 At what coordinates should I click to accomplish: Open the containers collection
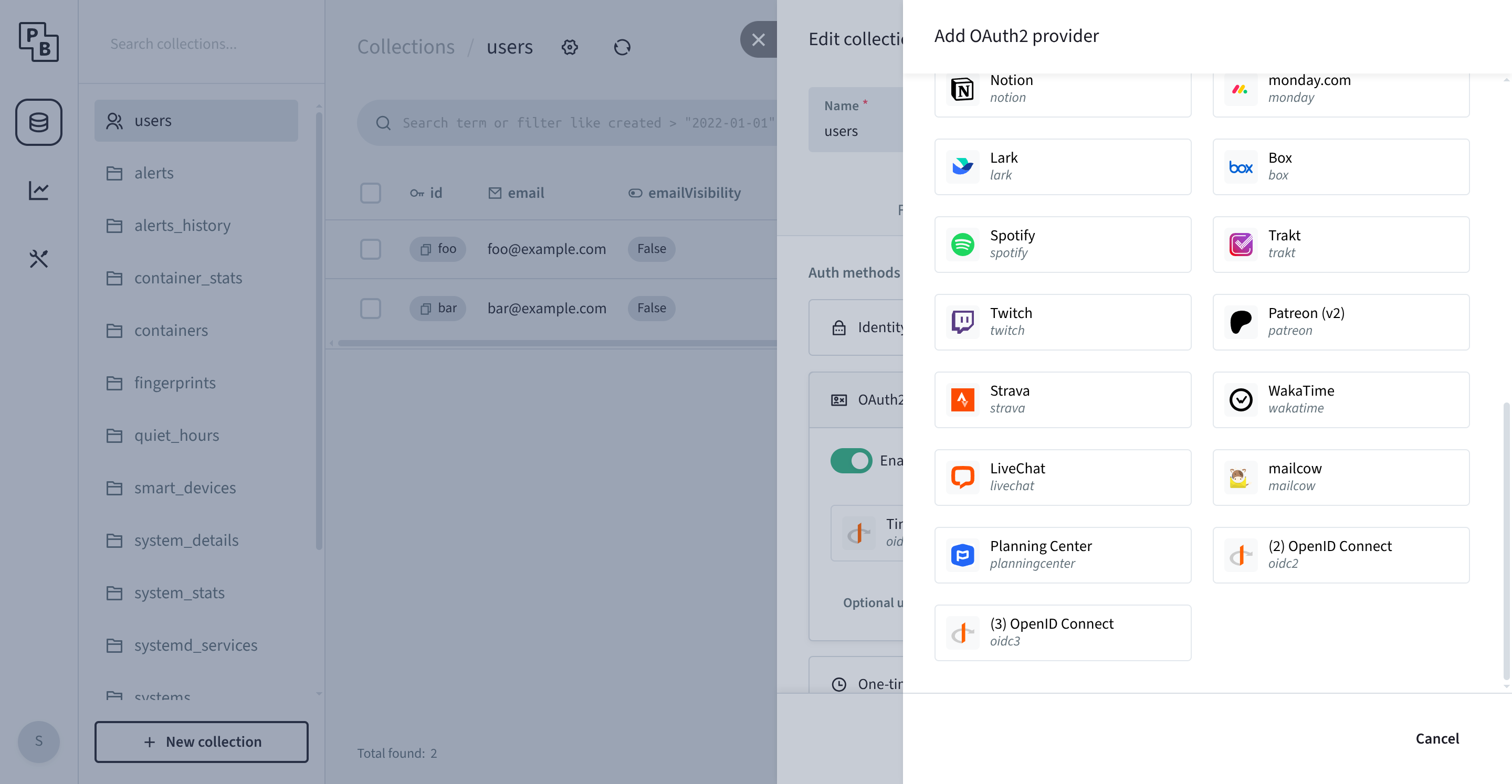(x=196, y=331)
